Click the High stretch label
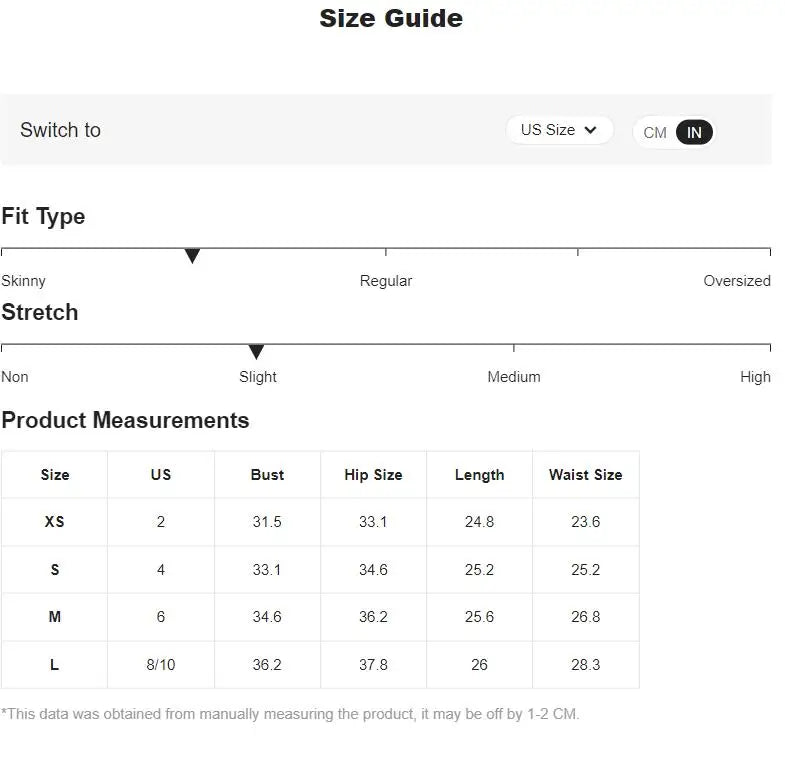The width and height of the screenshot is (785, 760). tap(755, 377)
